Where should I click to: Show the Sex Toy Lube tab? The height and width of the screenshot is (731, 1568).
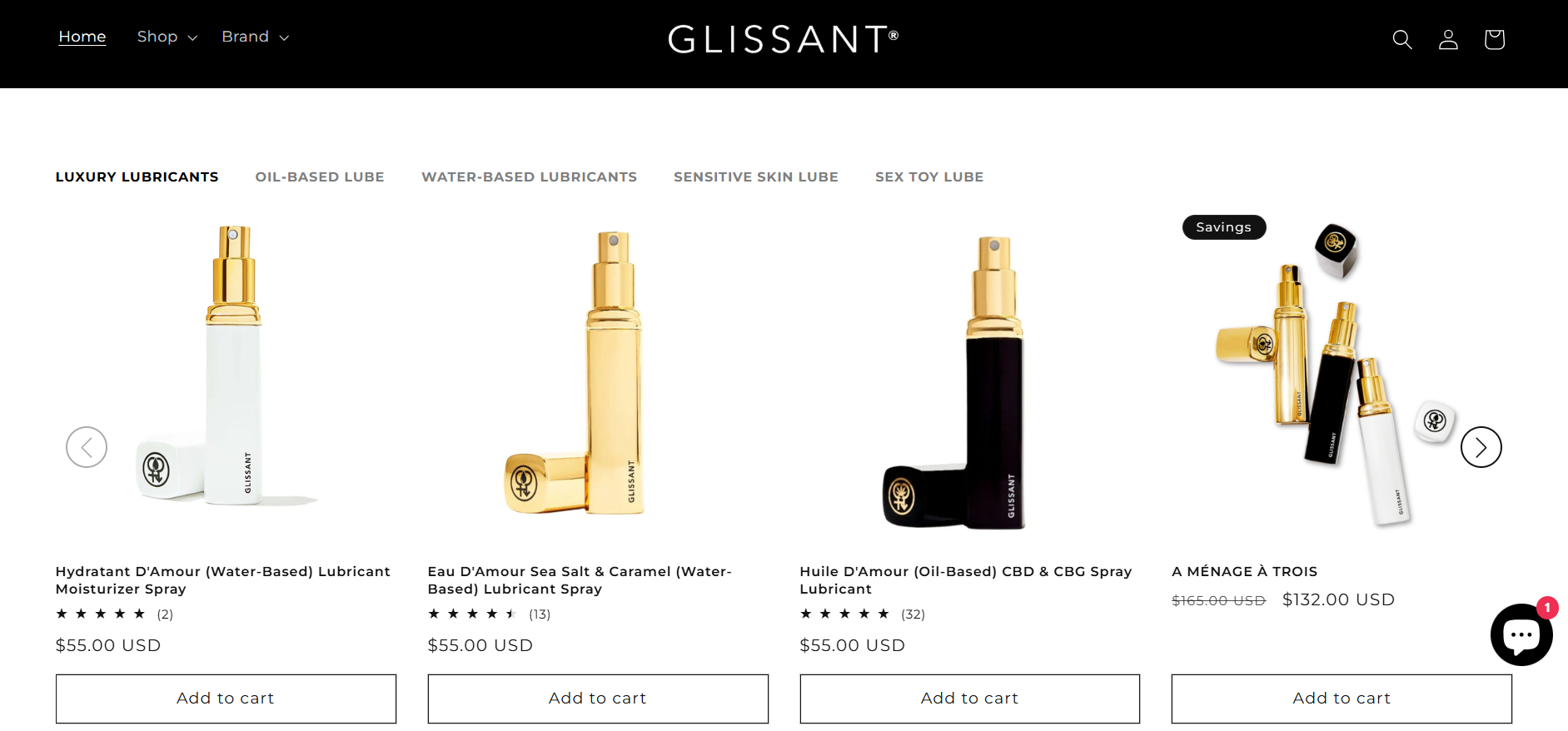point(929,177)
